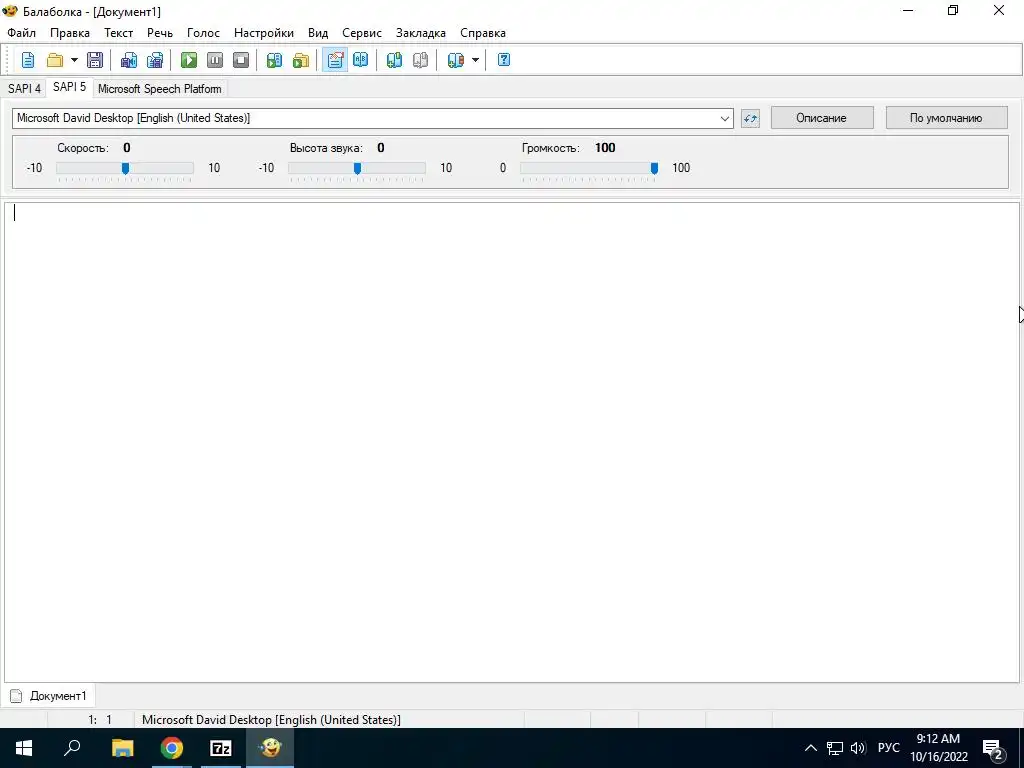Click the status bar voice name text
Screen dimensions: 1024x768
[271, 720]
